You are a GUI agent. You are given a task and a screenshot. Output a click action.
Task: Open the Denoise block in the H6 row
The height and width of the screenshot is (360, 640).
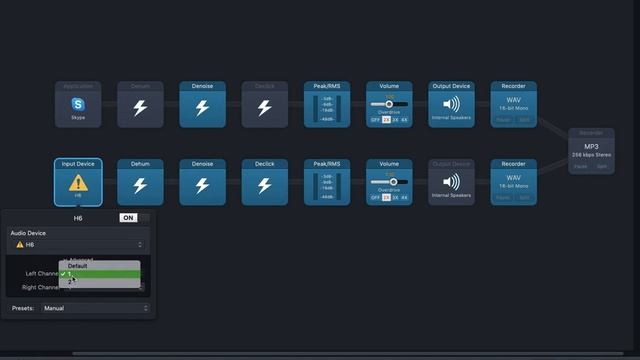(x=202, y=182)
